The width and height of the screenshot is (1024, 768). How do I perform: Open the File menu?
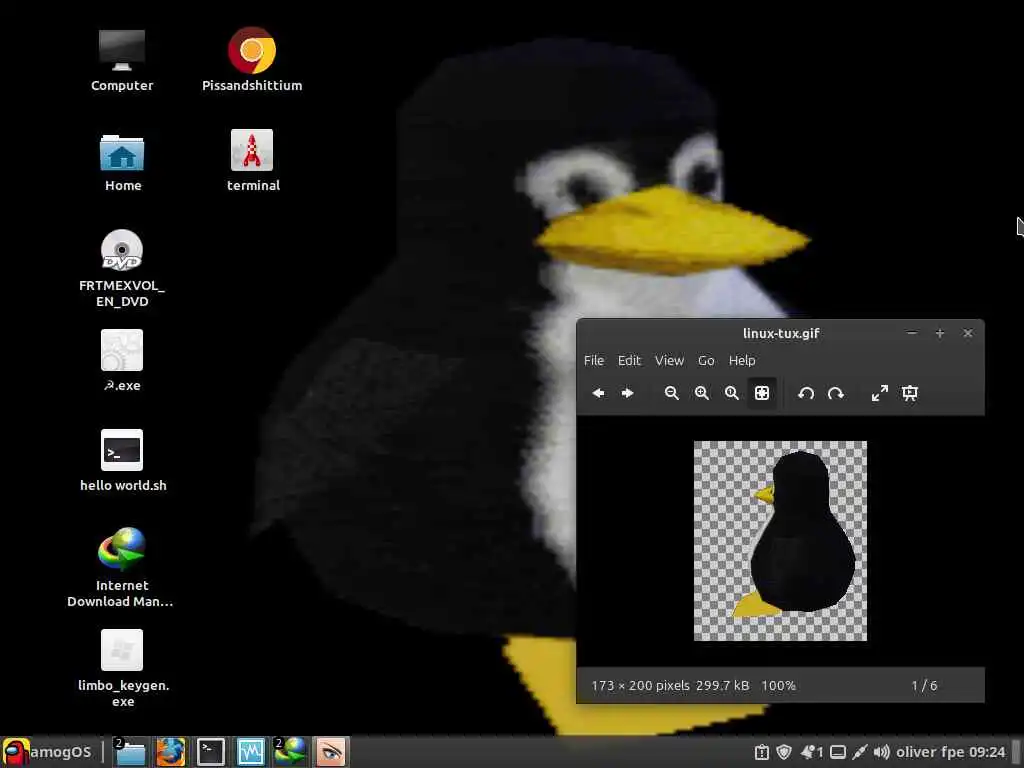coord(594,360)
